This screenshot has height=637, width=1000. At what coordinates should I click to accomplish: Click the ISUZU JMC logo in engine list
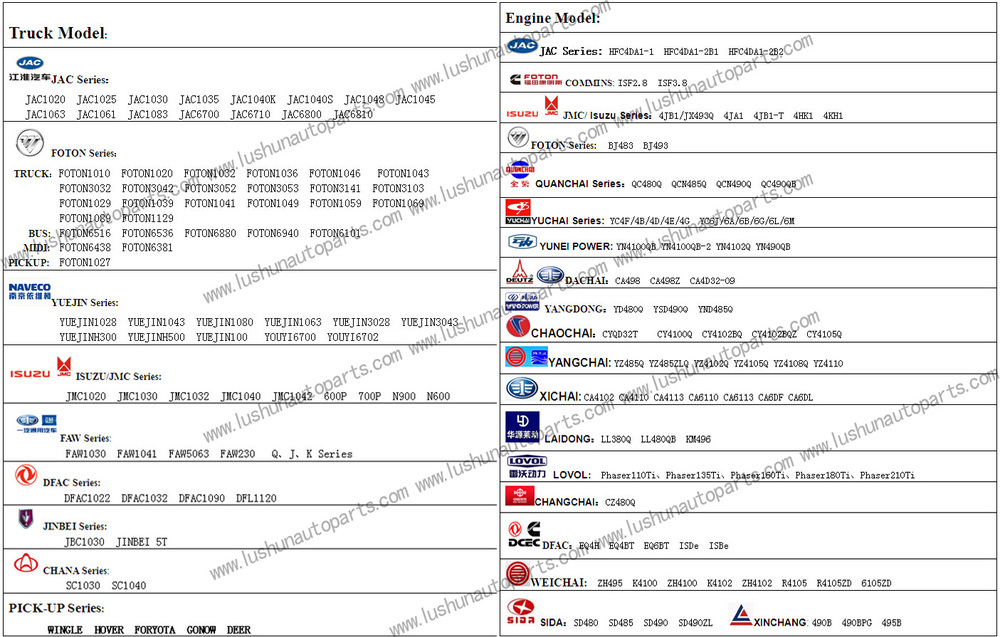533,107
